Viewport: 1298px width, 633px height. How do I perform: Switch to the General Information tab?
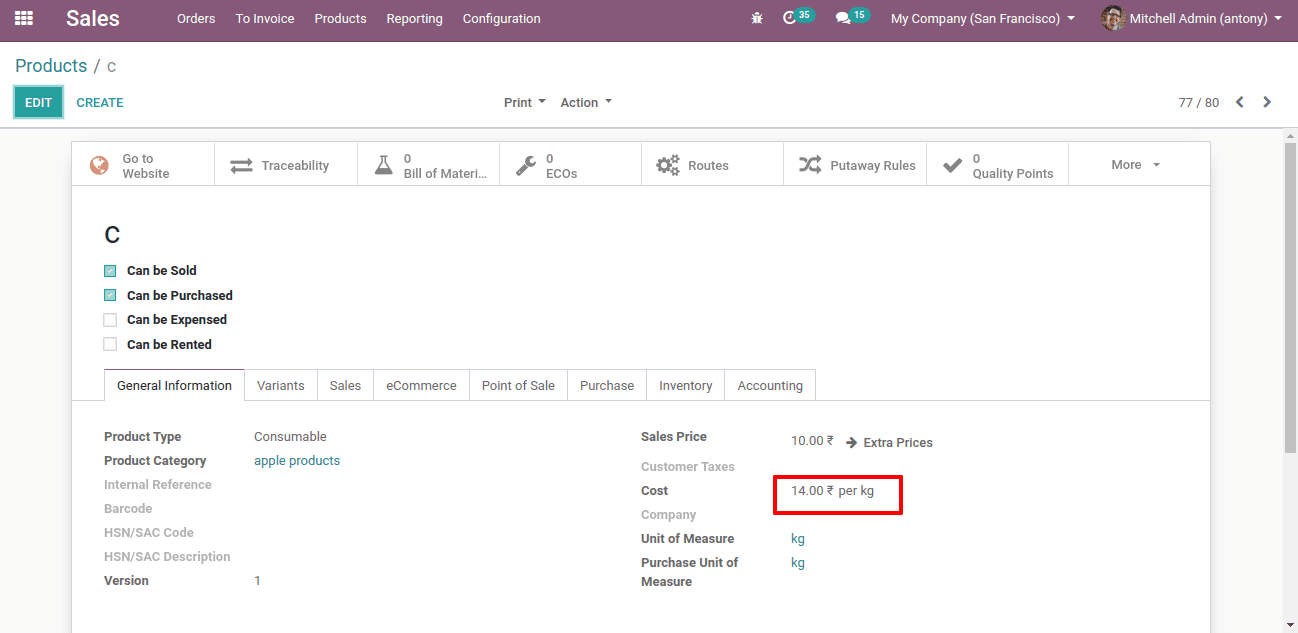(174, 385)
